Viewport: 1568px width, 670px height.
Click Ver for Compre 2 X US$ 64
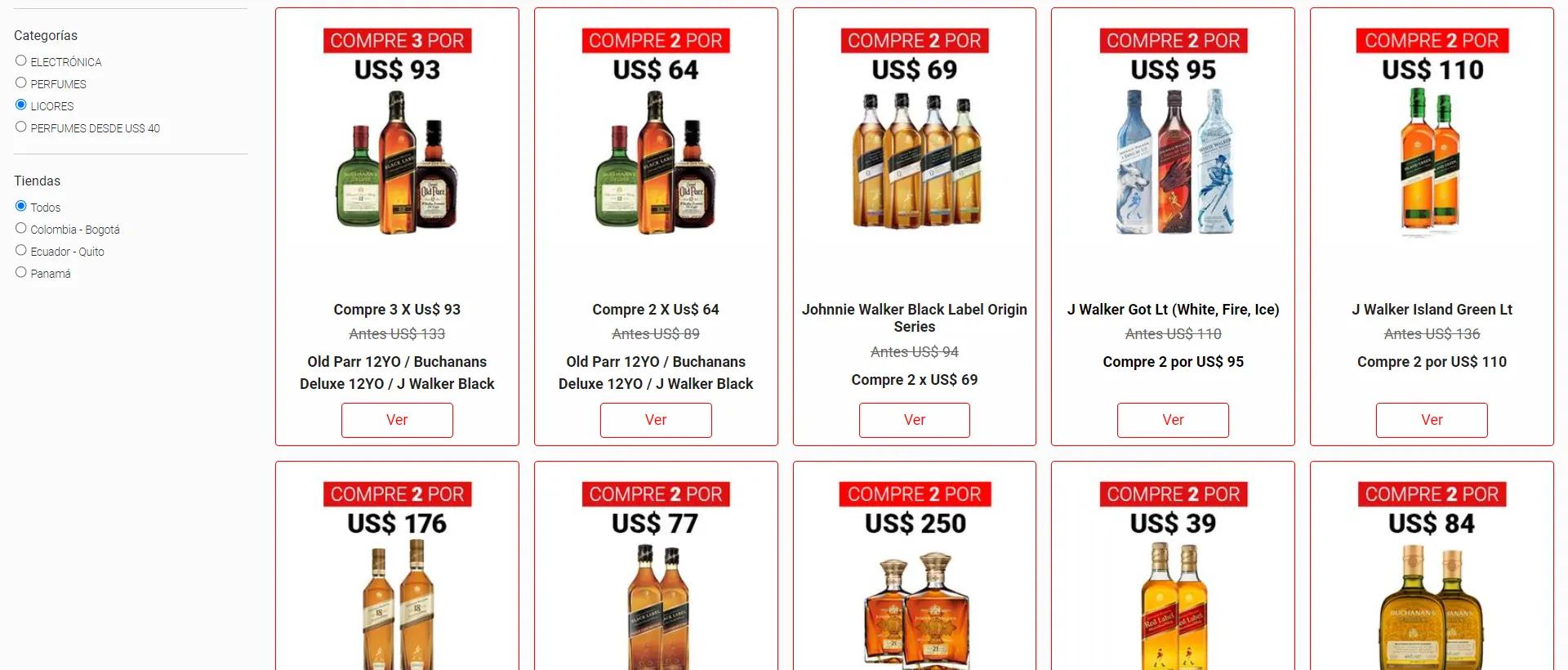(x=656, y=420)
